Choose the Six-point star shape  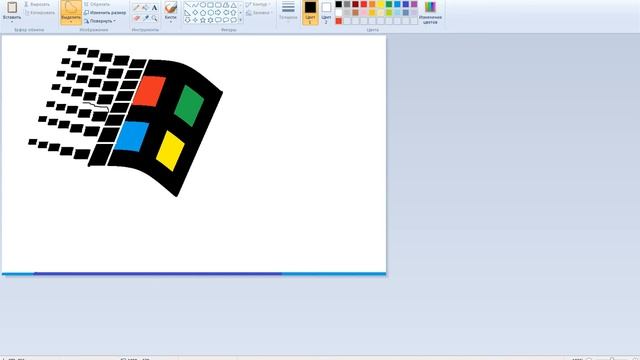[211, 20]
